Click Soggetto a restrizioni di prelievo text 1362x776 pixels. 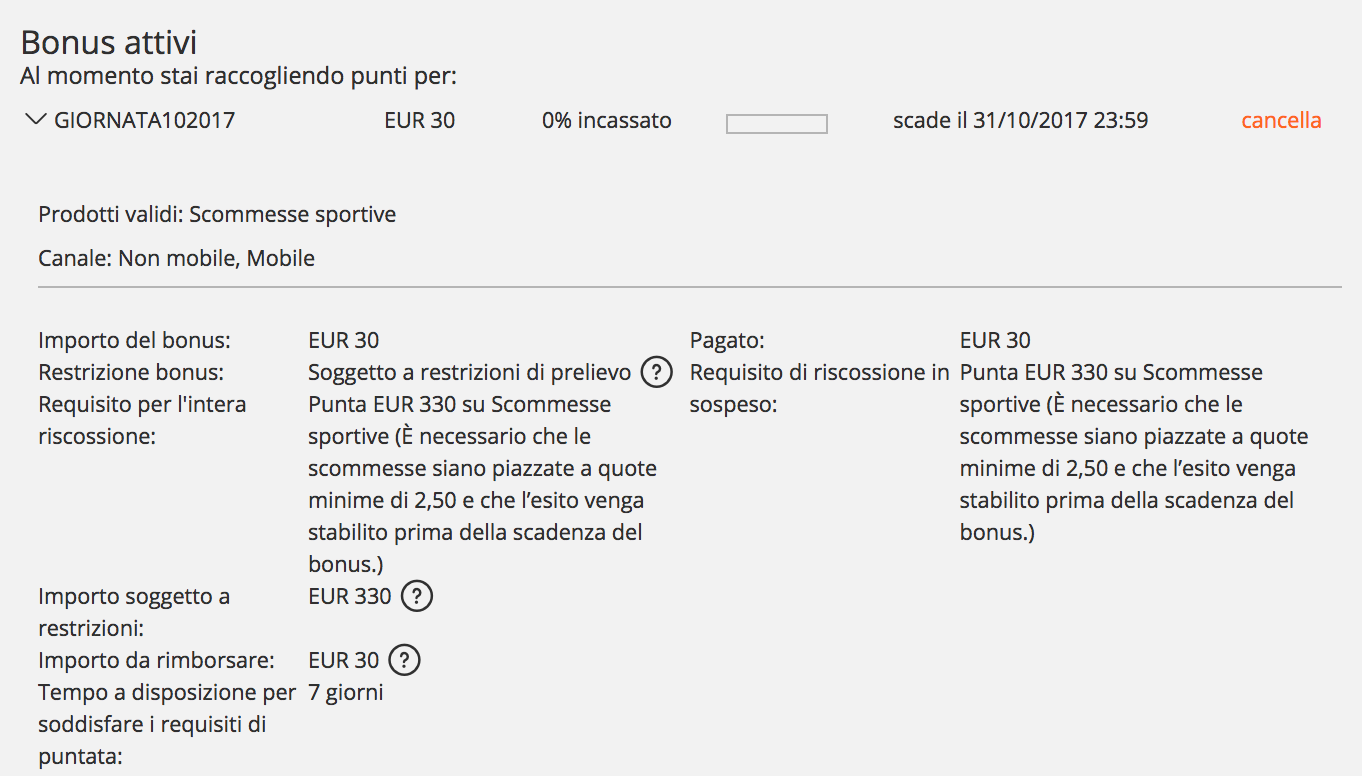coord(470,373)
